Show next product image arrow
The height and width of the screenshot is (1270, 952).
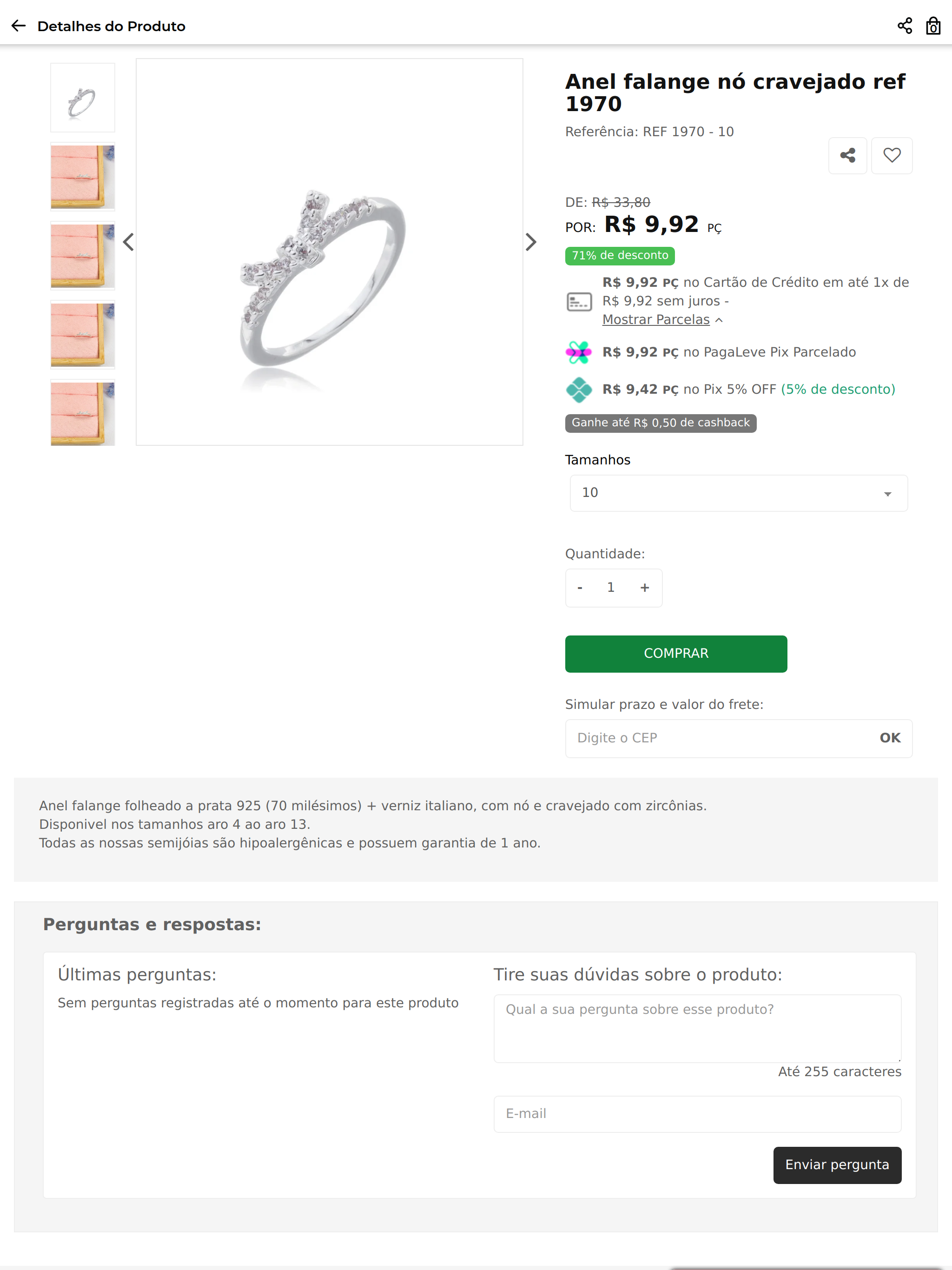531,242
